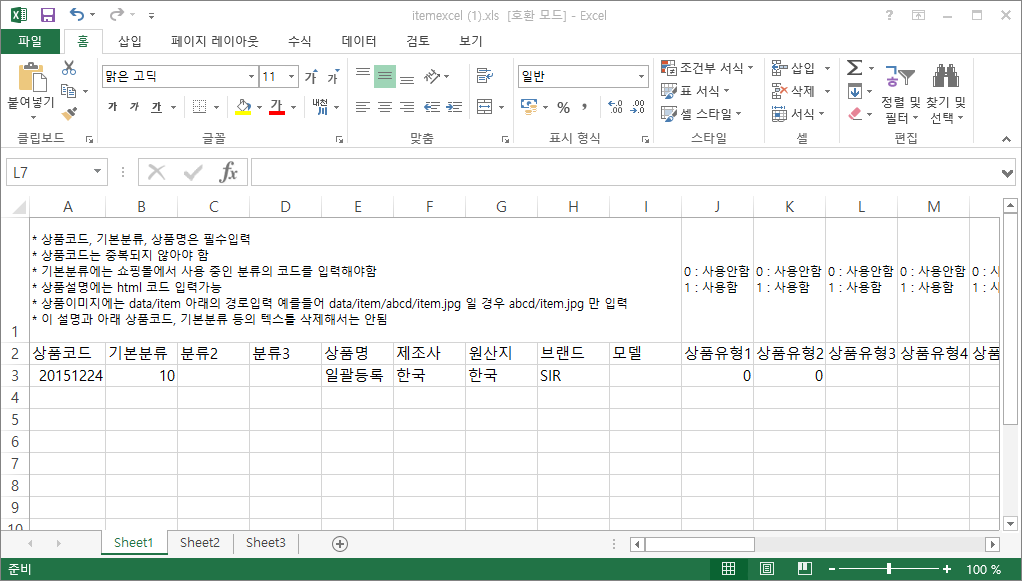This screenshot has width=1022, height=581.
Task: Copy the selection to clipboard
Action: tap(68, 91)
